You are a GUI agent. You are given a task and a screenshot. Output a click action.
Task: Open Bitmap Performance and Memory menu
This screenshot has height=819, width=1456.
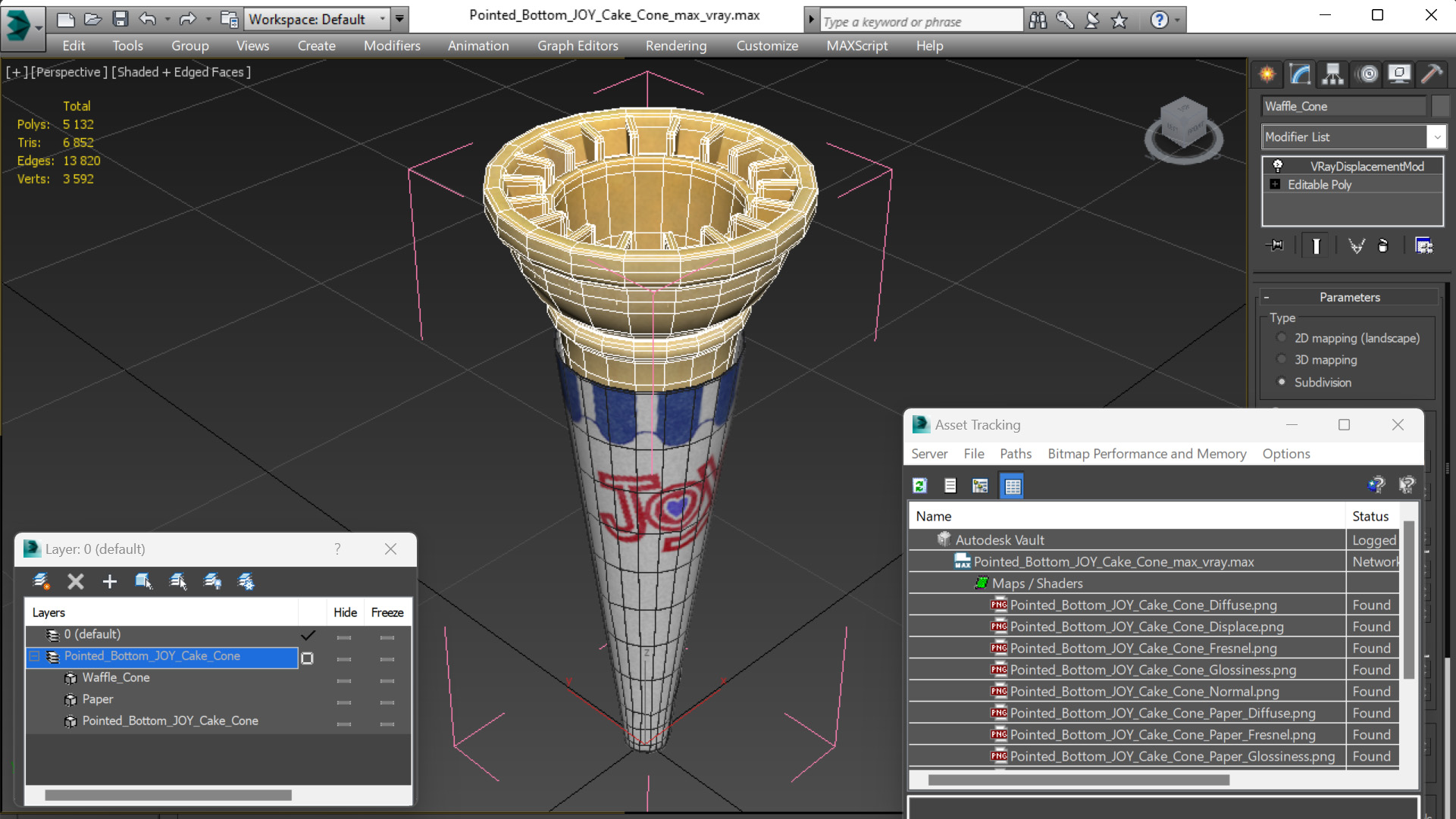pos(1146,454)
